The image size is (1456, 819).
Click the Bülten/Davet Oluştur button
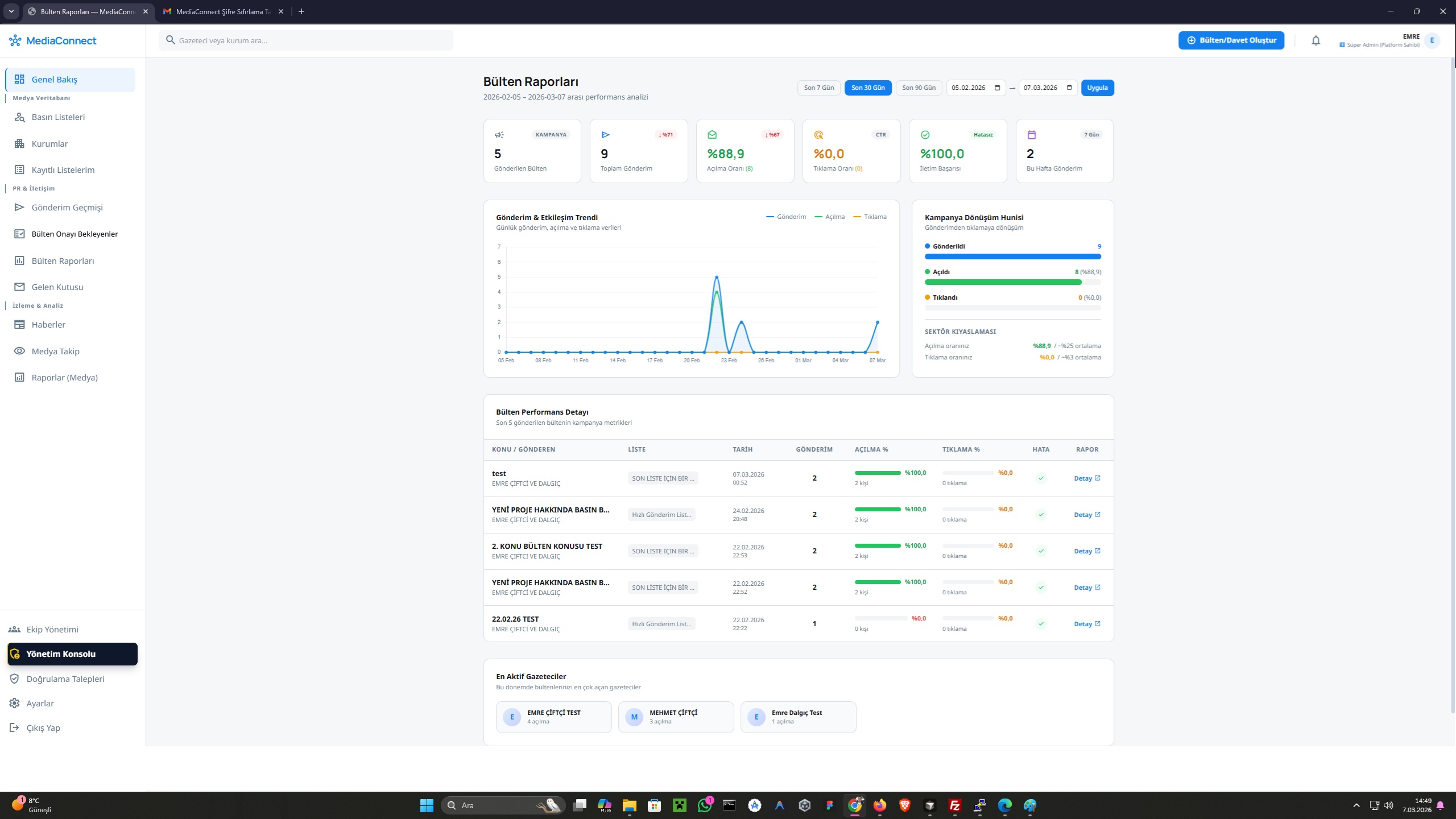pos(1231,40)
